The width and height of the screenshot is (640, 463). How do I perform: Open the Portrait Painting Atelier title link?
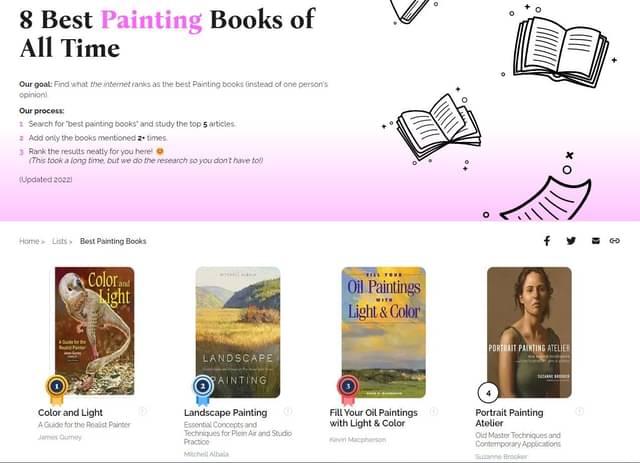point(509,418)
